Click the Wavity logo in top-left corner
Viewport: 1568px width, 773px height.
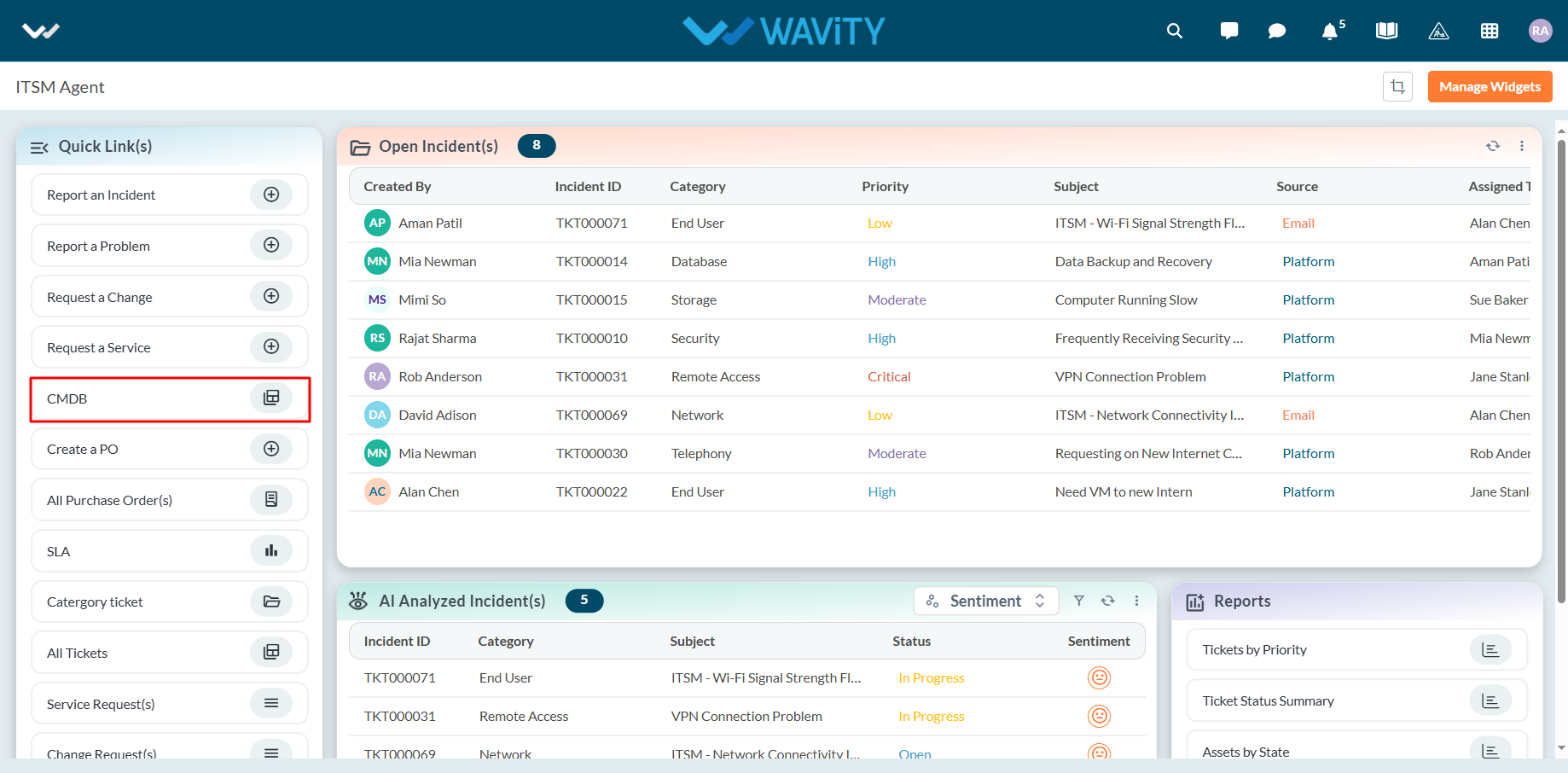(x=41, y=32)
